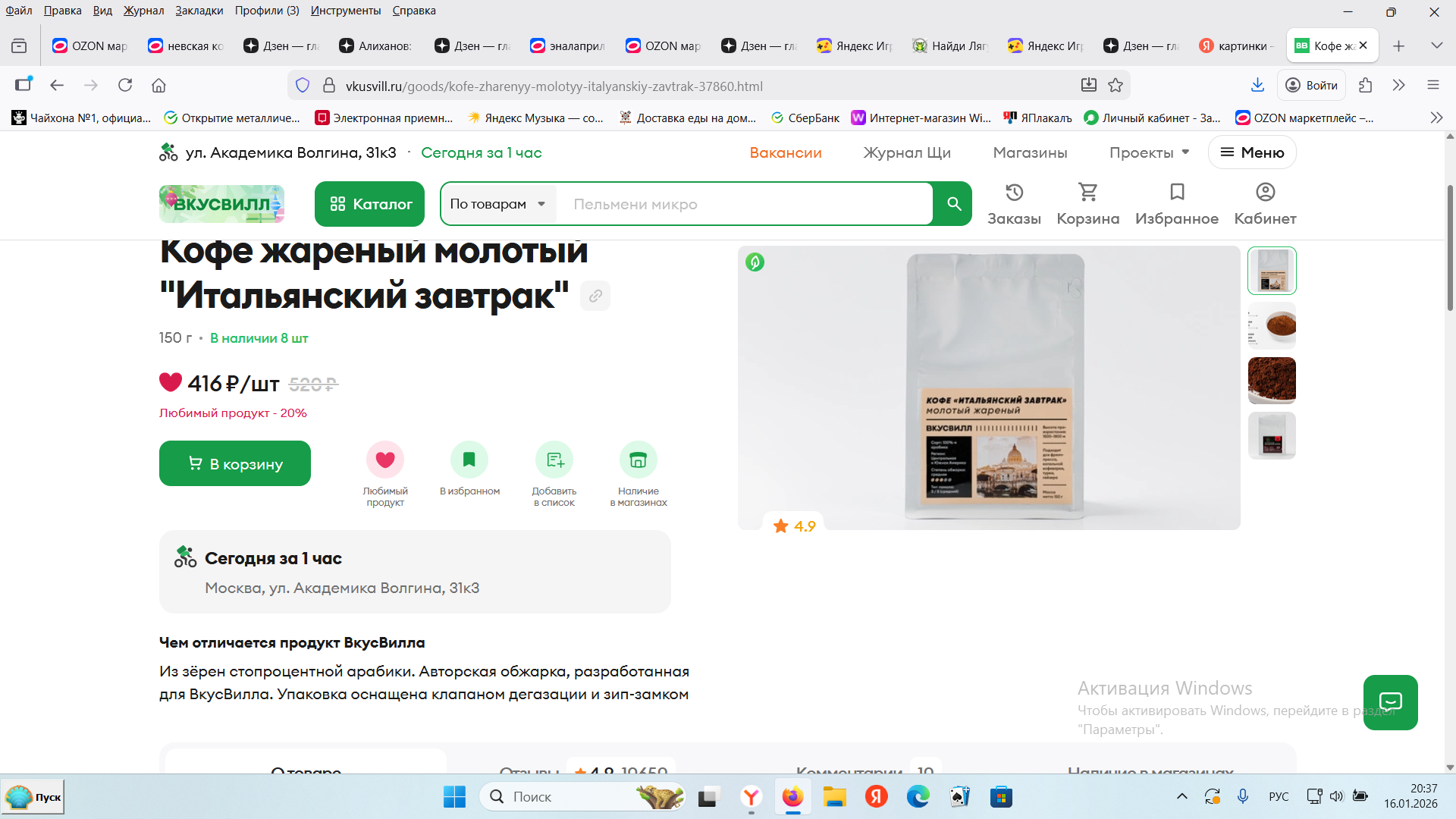Change delivery address ул. Академика Волгина

pos(291,152)
